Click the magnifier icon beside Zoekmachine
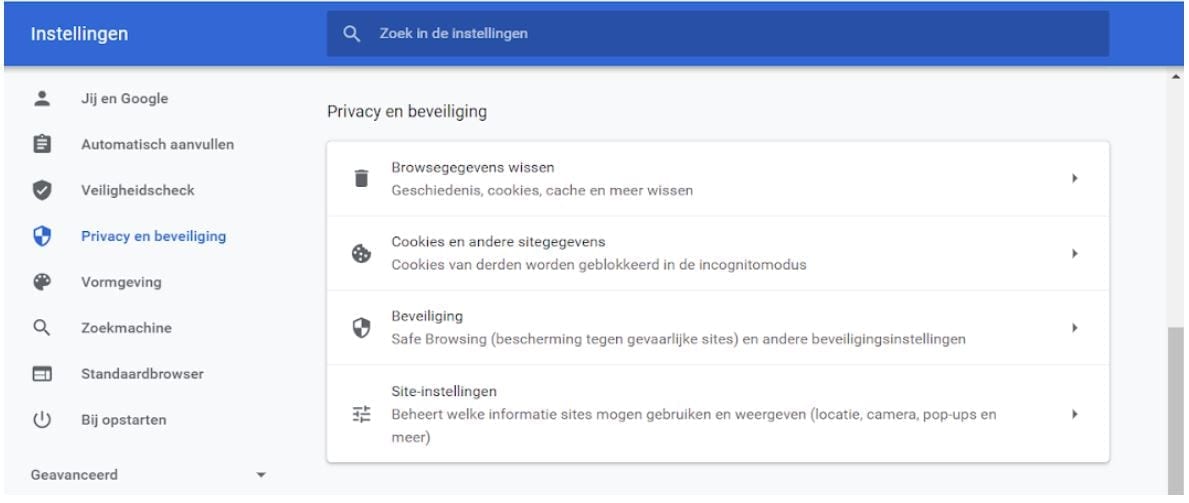Image resolution: width=1189 pixels, height=503 pixels. tap(42, 328)
